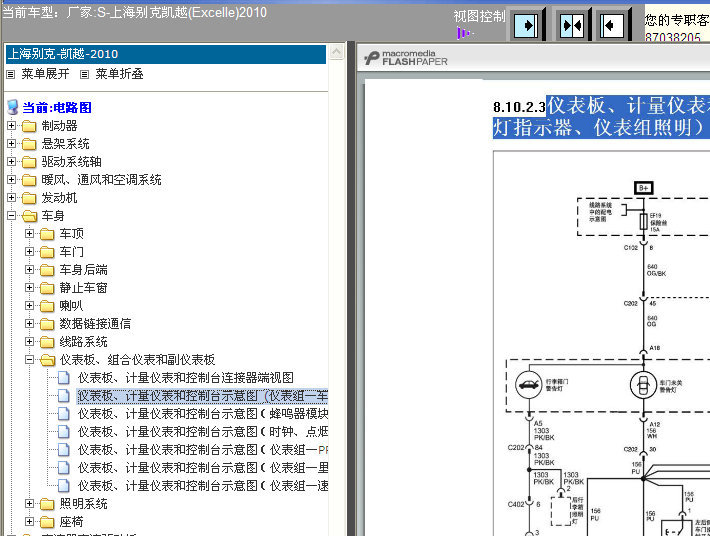Open the selected 示意图 (仪表组一车 entry

click(x=202, y=396)
